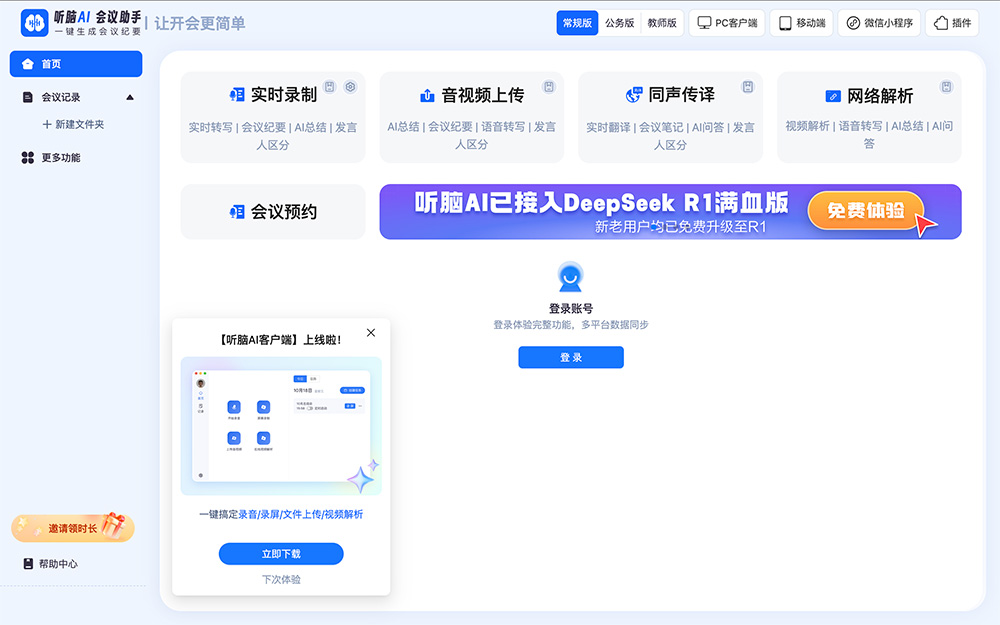
Task: Click the 移动端 button
Action: [802, 23]
